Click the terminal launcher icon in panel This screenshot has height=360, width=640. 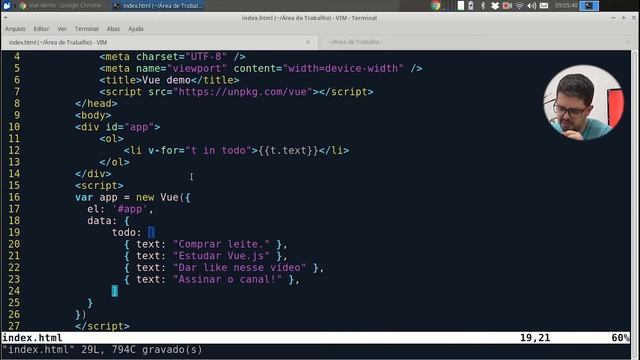[x=589, y=6]
